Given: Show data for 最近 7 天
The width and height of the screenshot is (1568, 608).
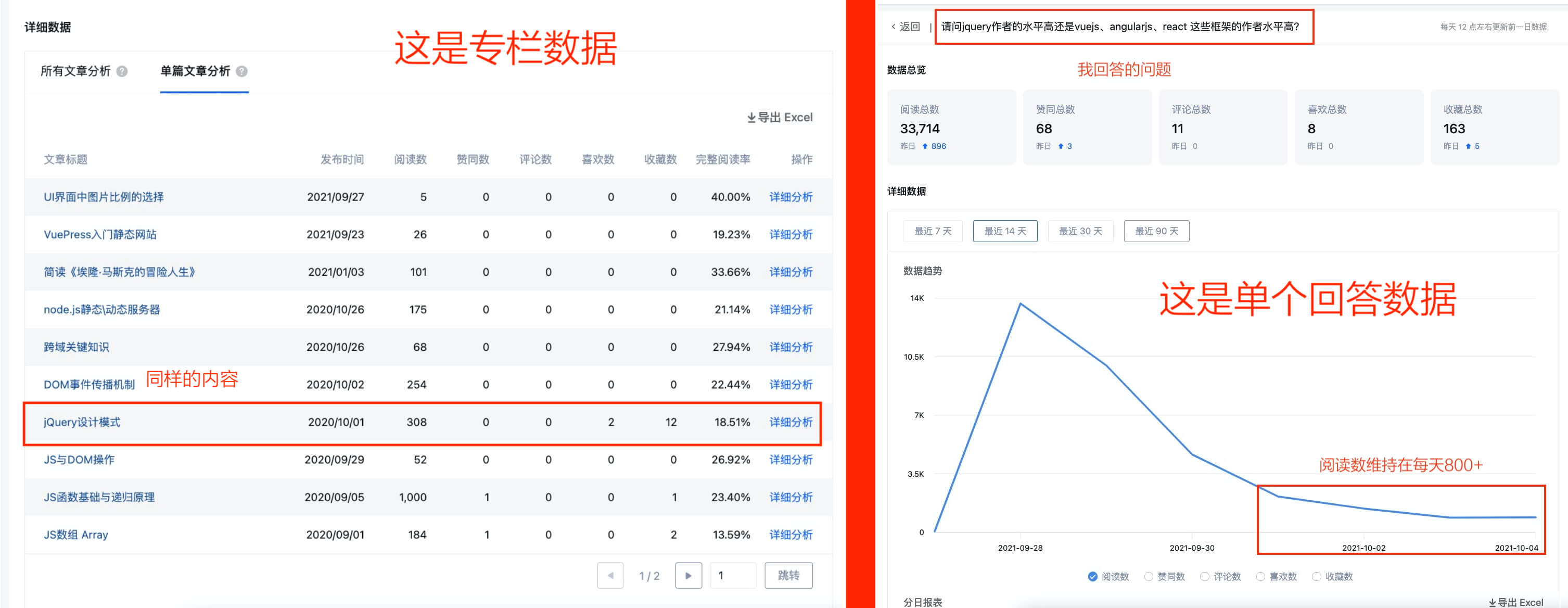Looking at the screenshot, I should click(x=933, y=231).
